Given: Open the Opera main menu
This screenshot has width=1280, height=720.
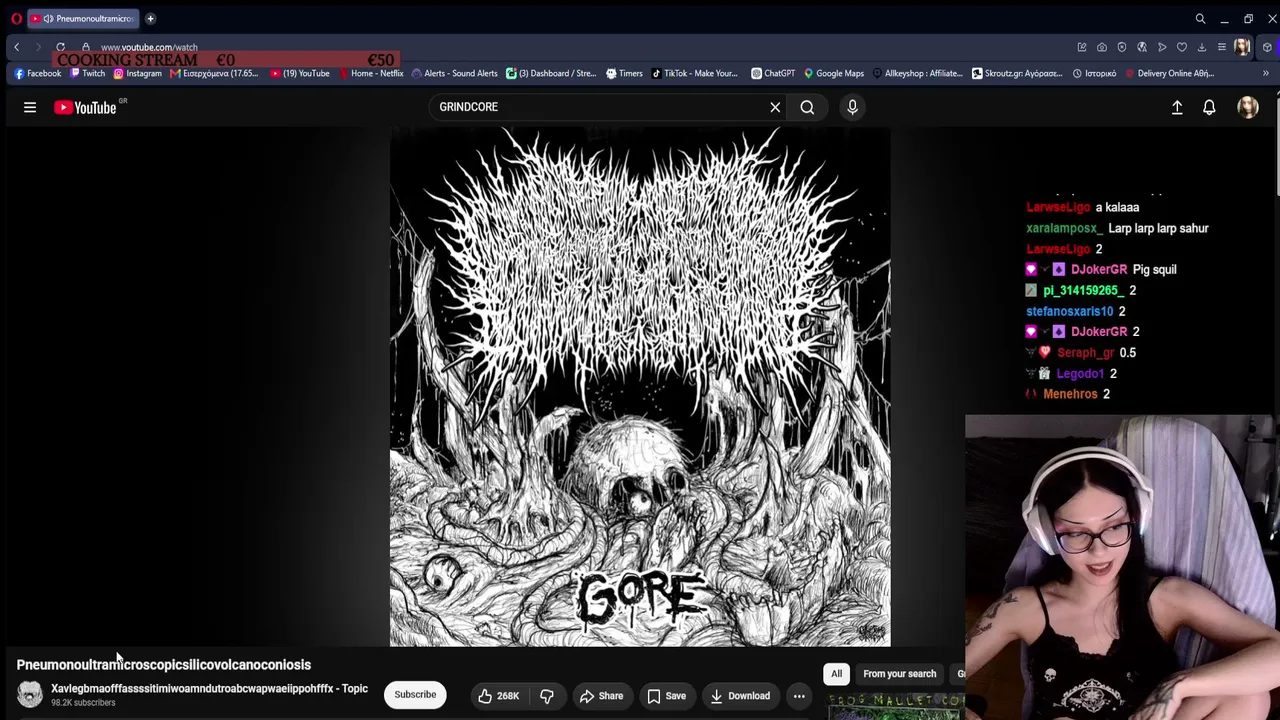Looking at the screenshot, I should [16, 18].
